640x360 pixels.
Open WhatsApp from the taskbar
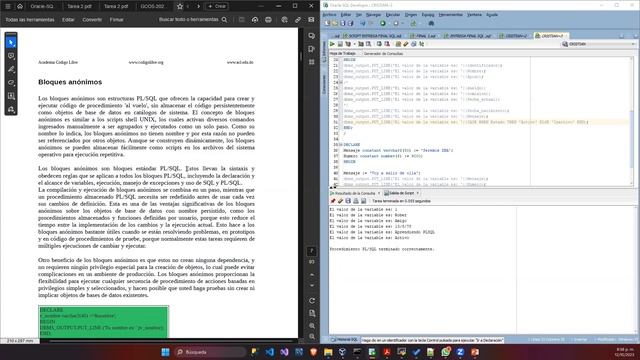[445, 352]
